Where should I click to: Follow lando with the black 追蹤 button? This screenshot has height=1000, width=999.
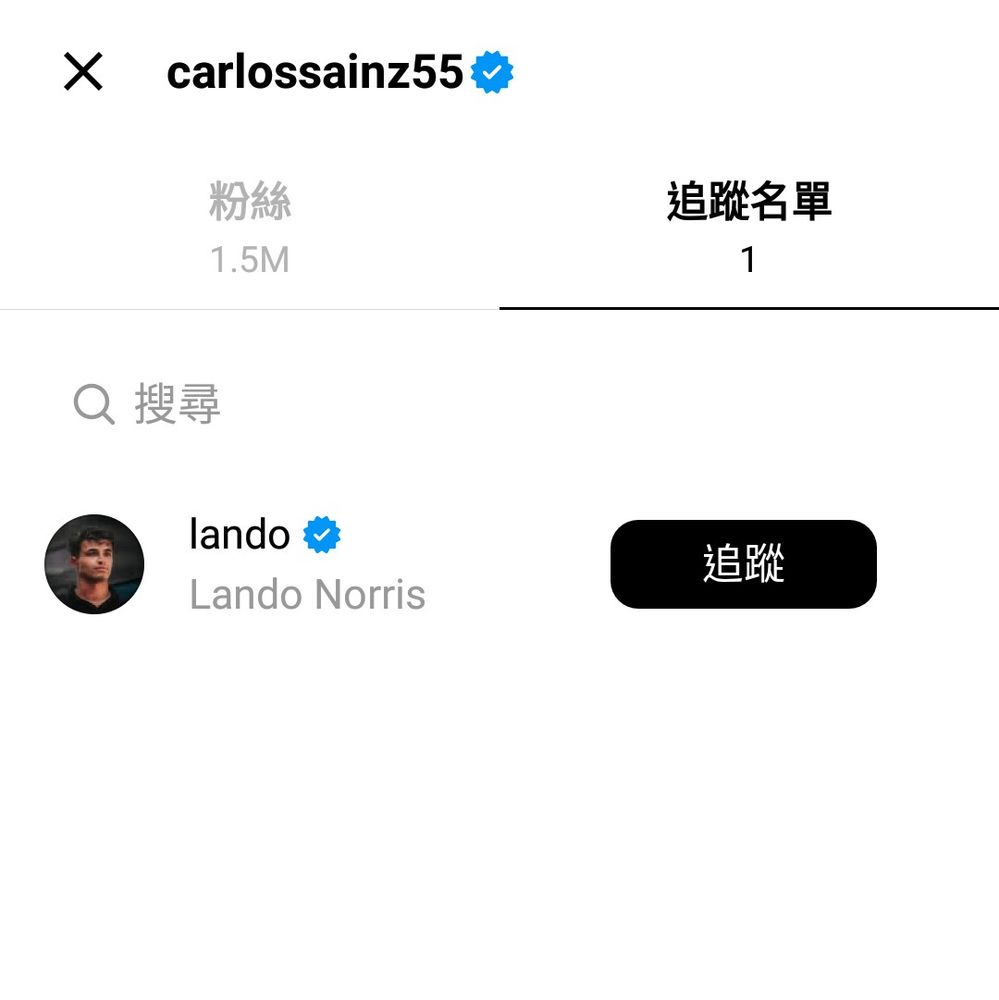click(x=743, y=564)
